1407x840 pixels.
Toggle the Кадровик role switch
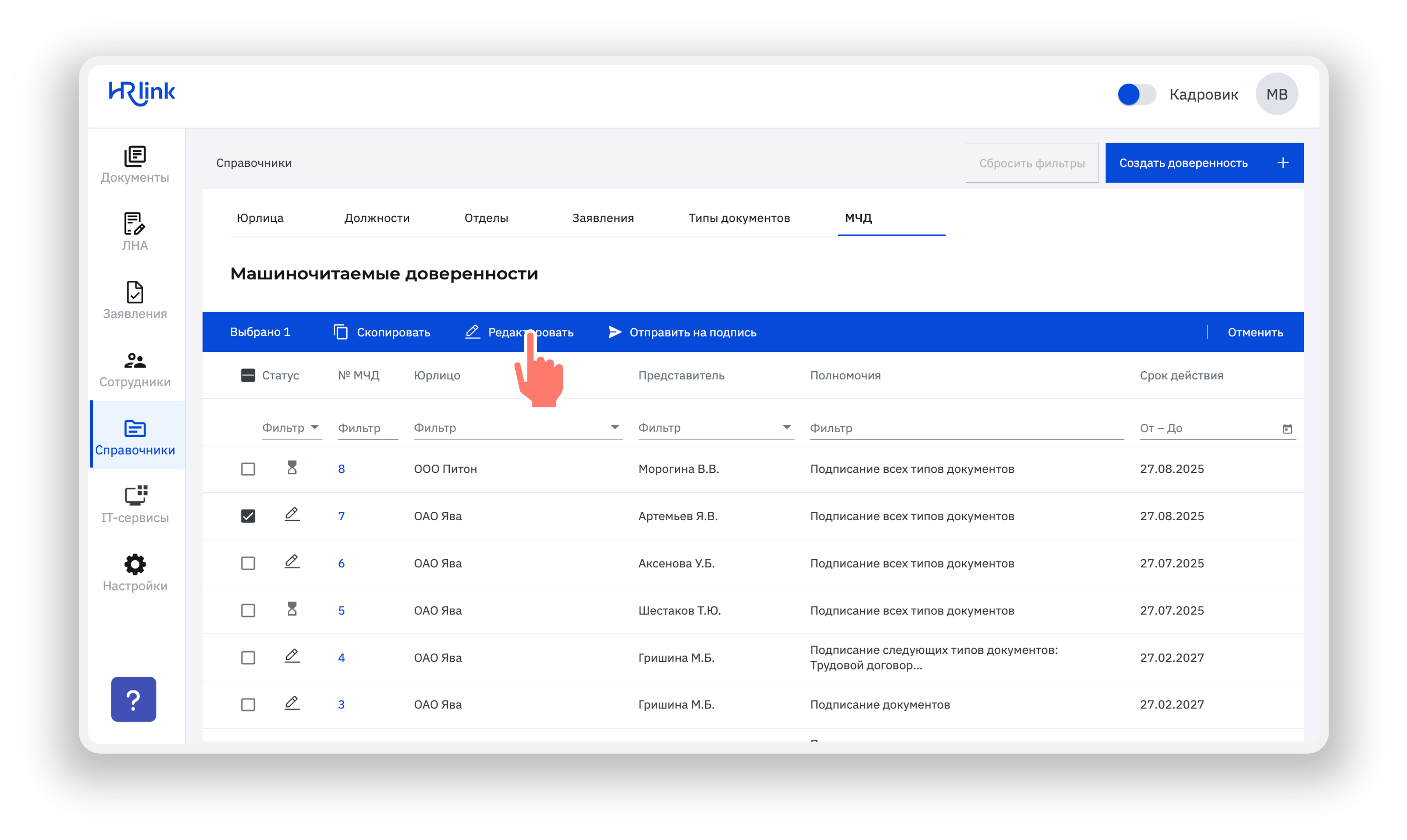[1136, 94]
